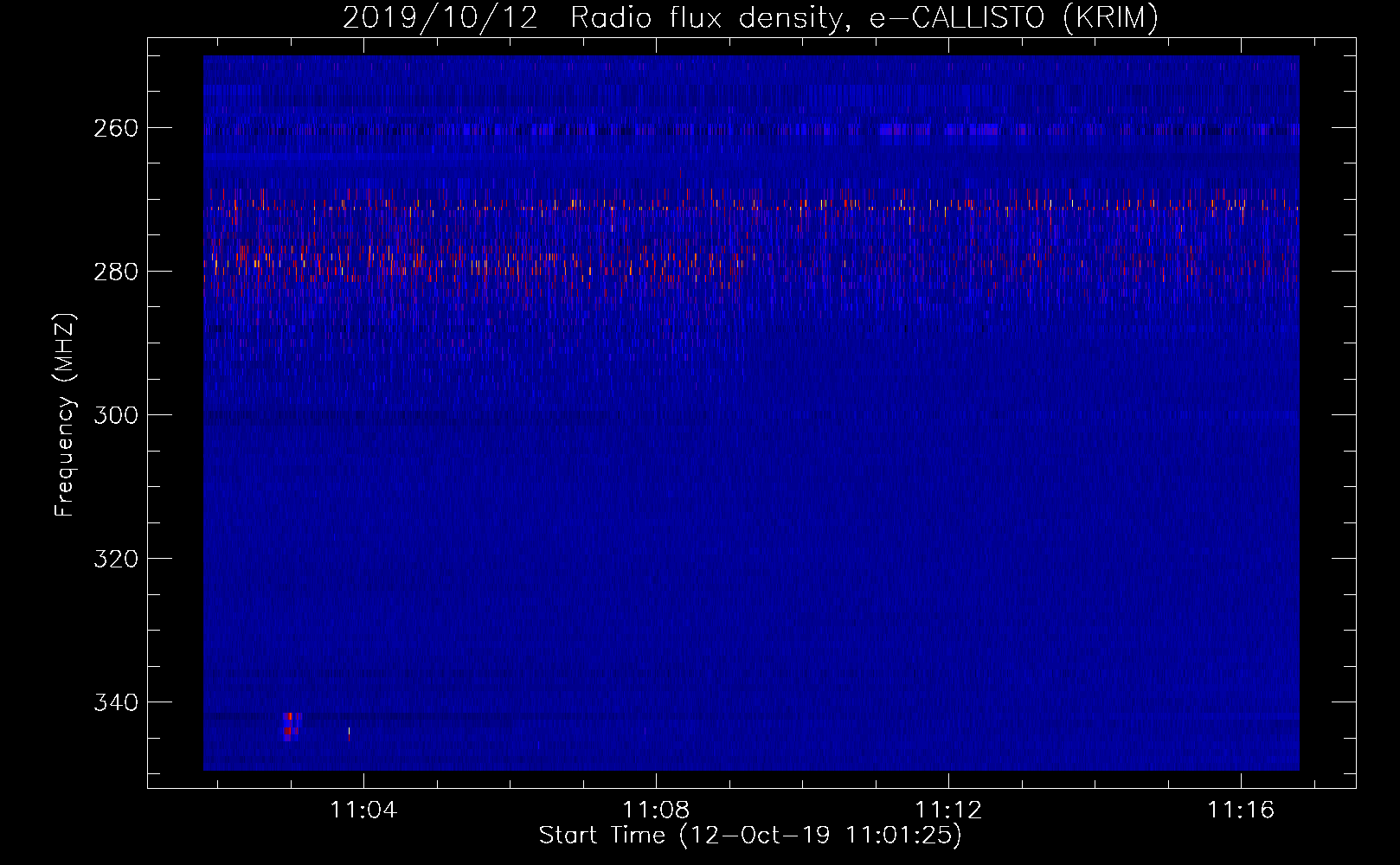This screenshot has width=1400, height=865.
Task: Click the 340 frequency tick label
Action: [116, 702]
